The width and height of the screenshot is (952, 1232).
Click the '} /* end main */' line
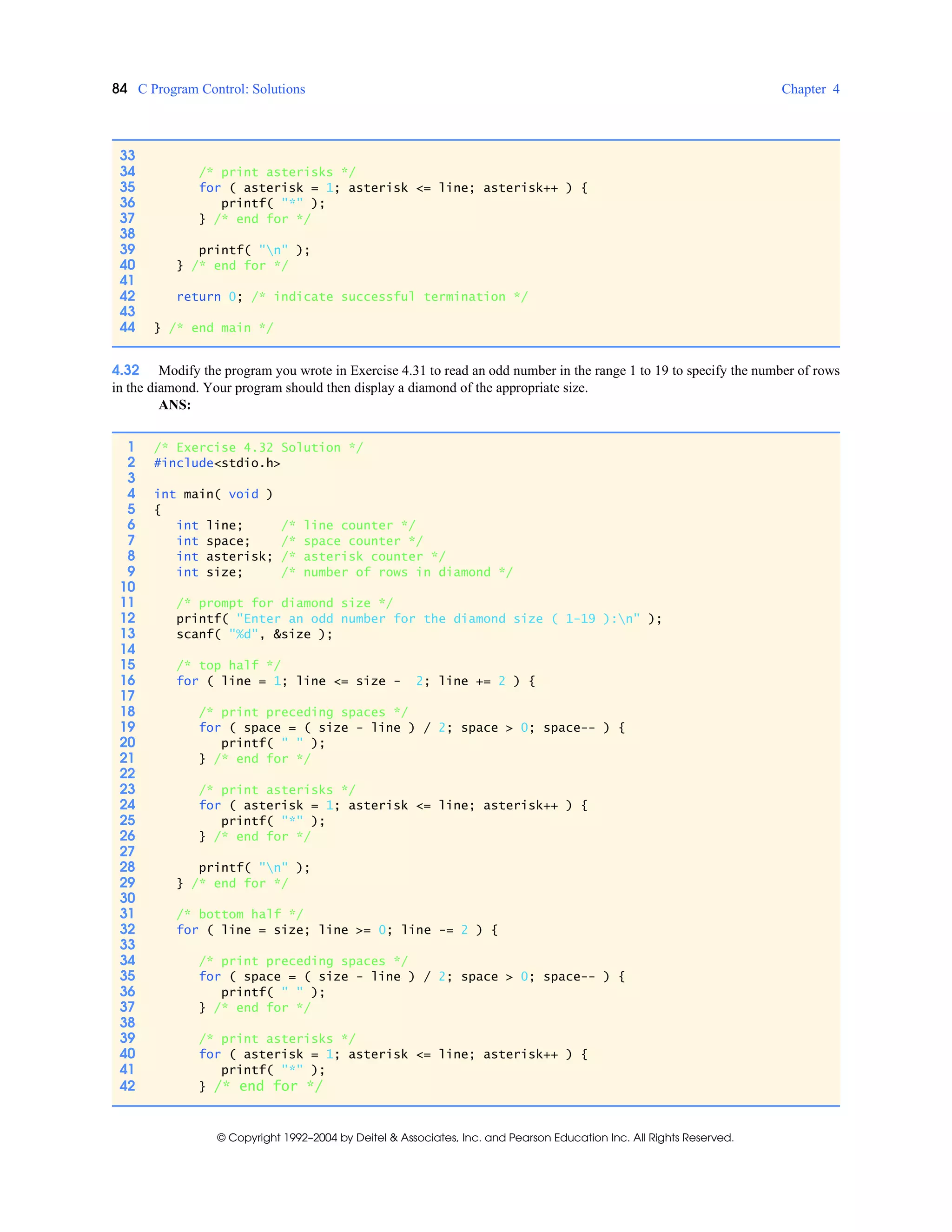(x=214, y=328)
